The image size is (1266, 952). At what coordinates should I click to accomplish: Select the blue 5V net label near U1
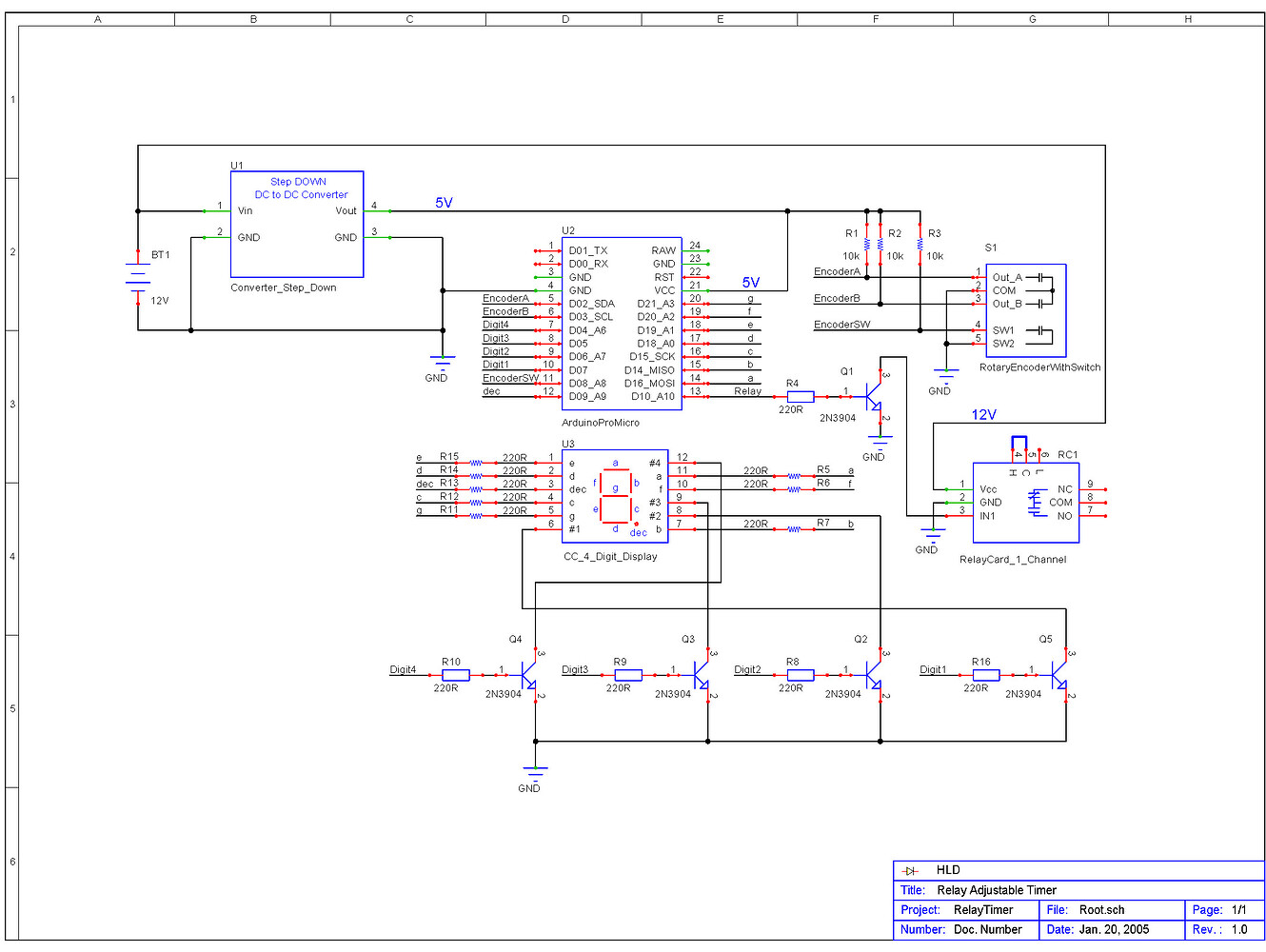pyautogui.click(x=444, y=201)
